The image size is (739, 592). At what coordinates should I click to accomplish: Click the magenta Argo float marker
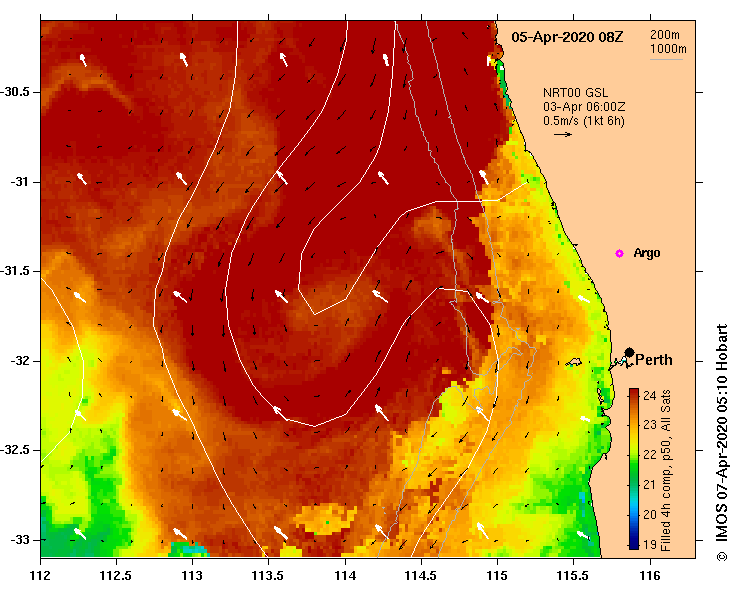tap(619, 254)
